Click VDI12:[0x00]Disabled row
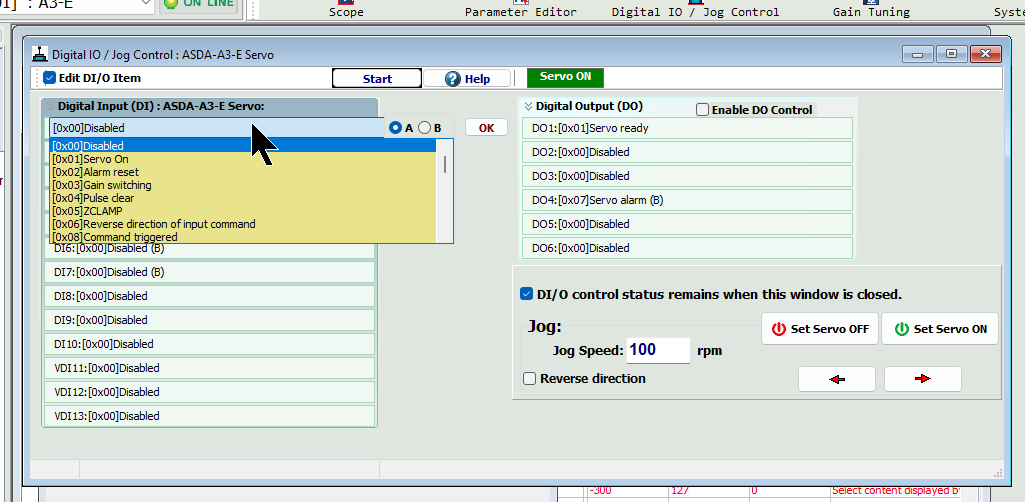1025x502 pixels. tap(209, 392)
